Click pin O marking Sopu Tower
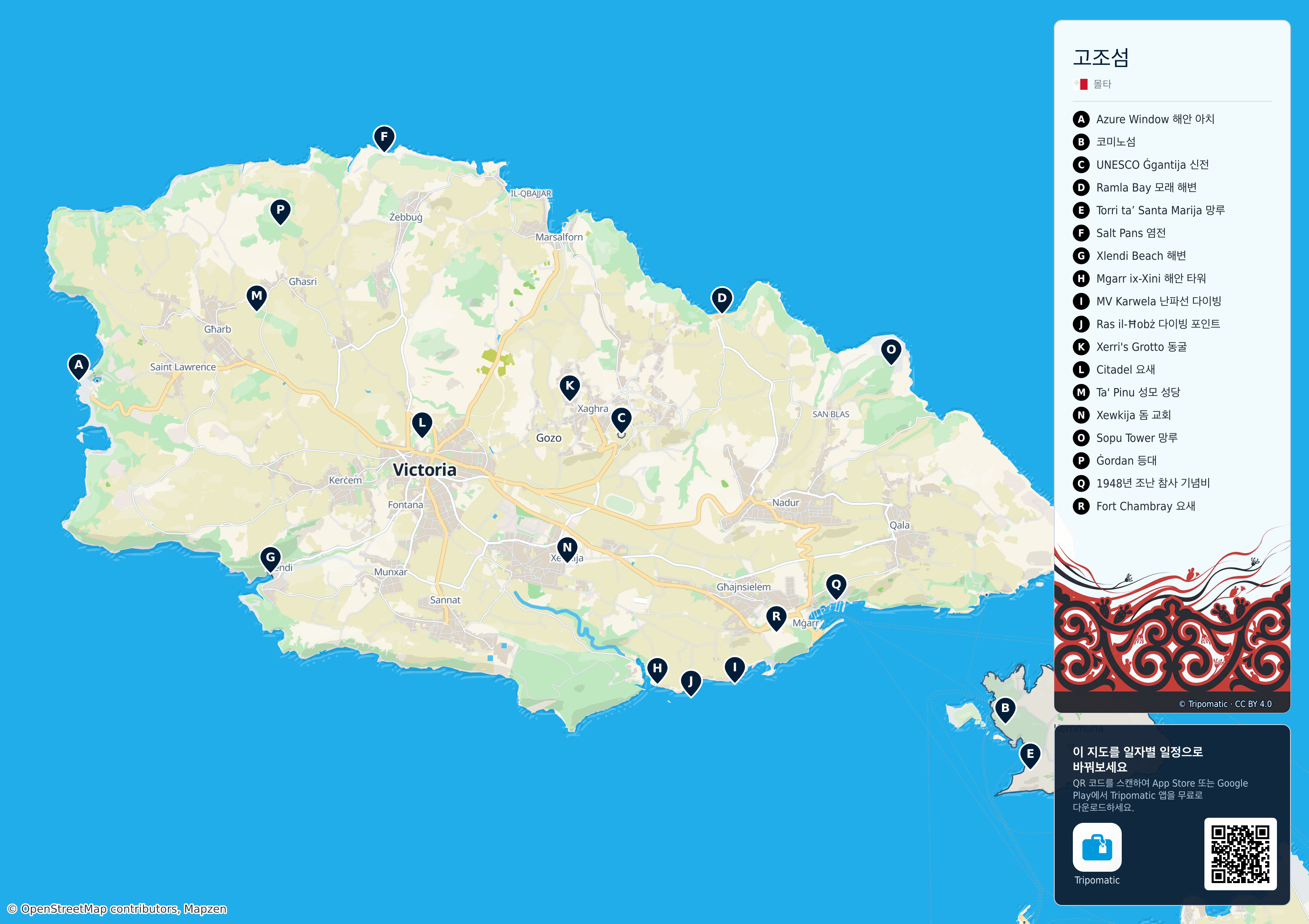The image size is (1309, 924). (x=891, y=351)
